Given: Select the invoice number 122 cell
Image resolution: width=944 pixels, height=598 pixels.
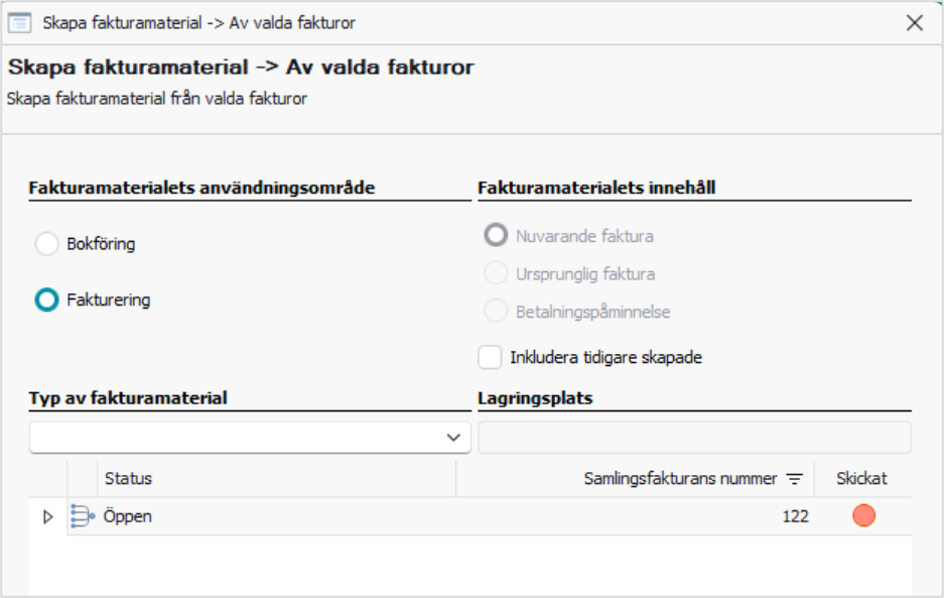Looking at the screenshot, I should (x=795, y=517).
